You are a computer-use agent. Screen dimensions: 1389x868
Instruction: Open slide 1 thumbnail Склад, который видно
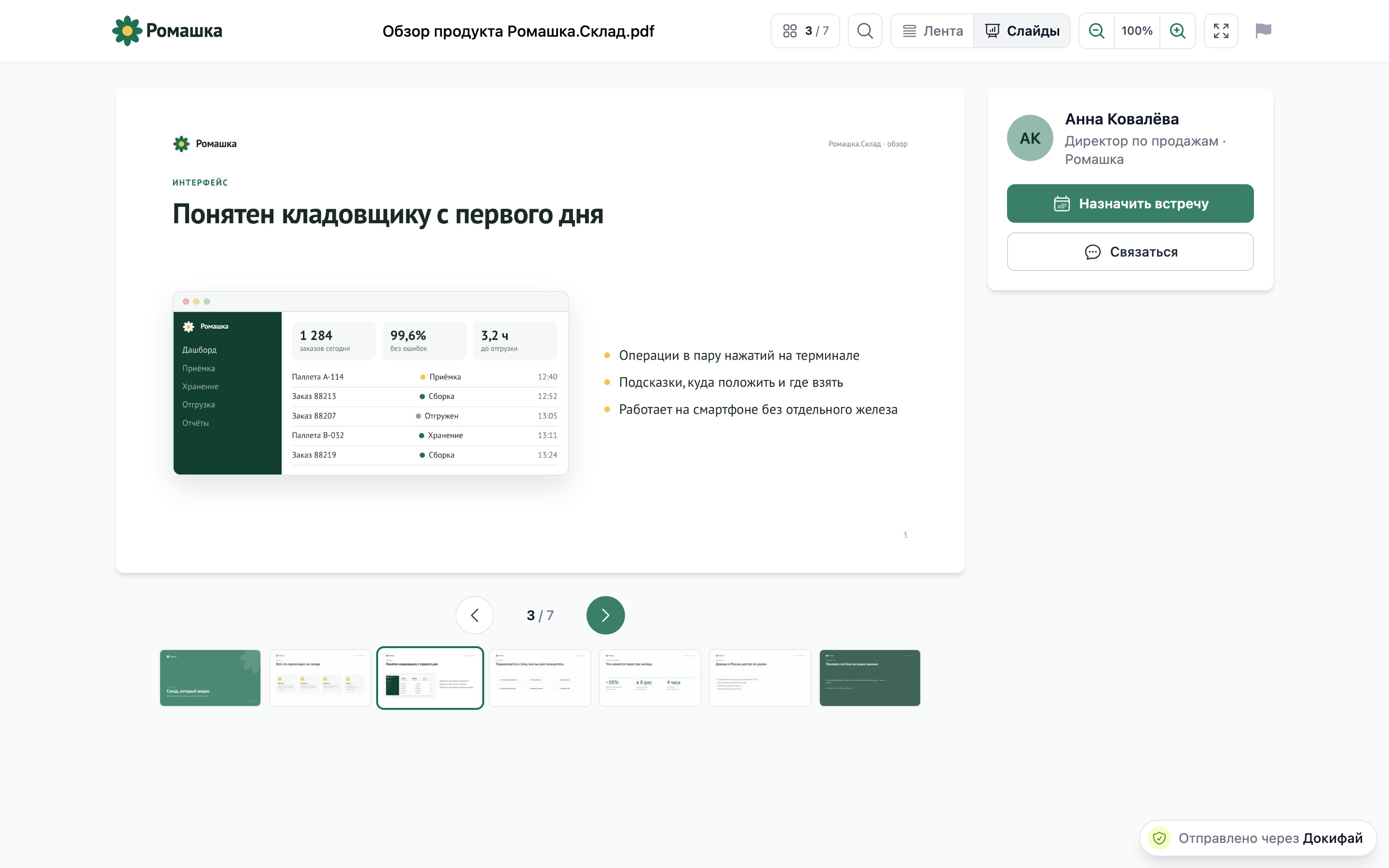(x=210, y=678)
